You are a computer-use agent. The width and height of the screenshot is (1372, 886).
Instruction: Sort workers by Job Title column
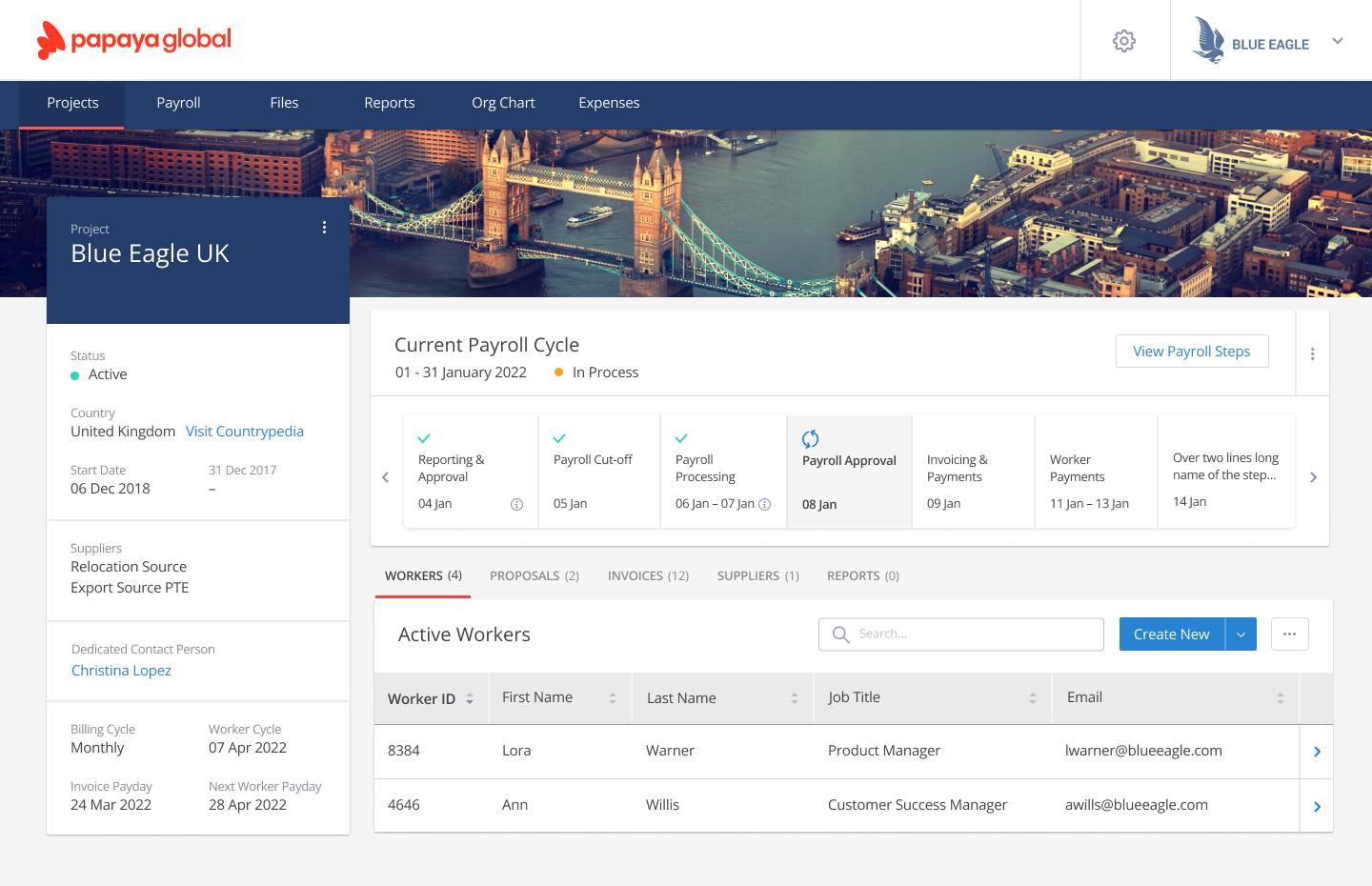pos(1032,698)
